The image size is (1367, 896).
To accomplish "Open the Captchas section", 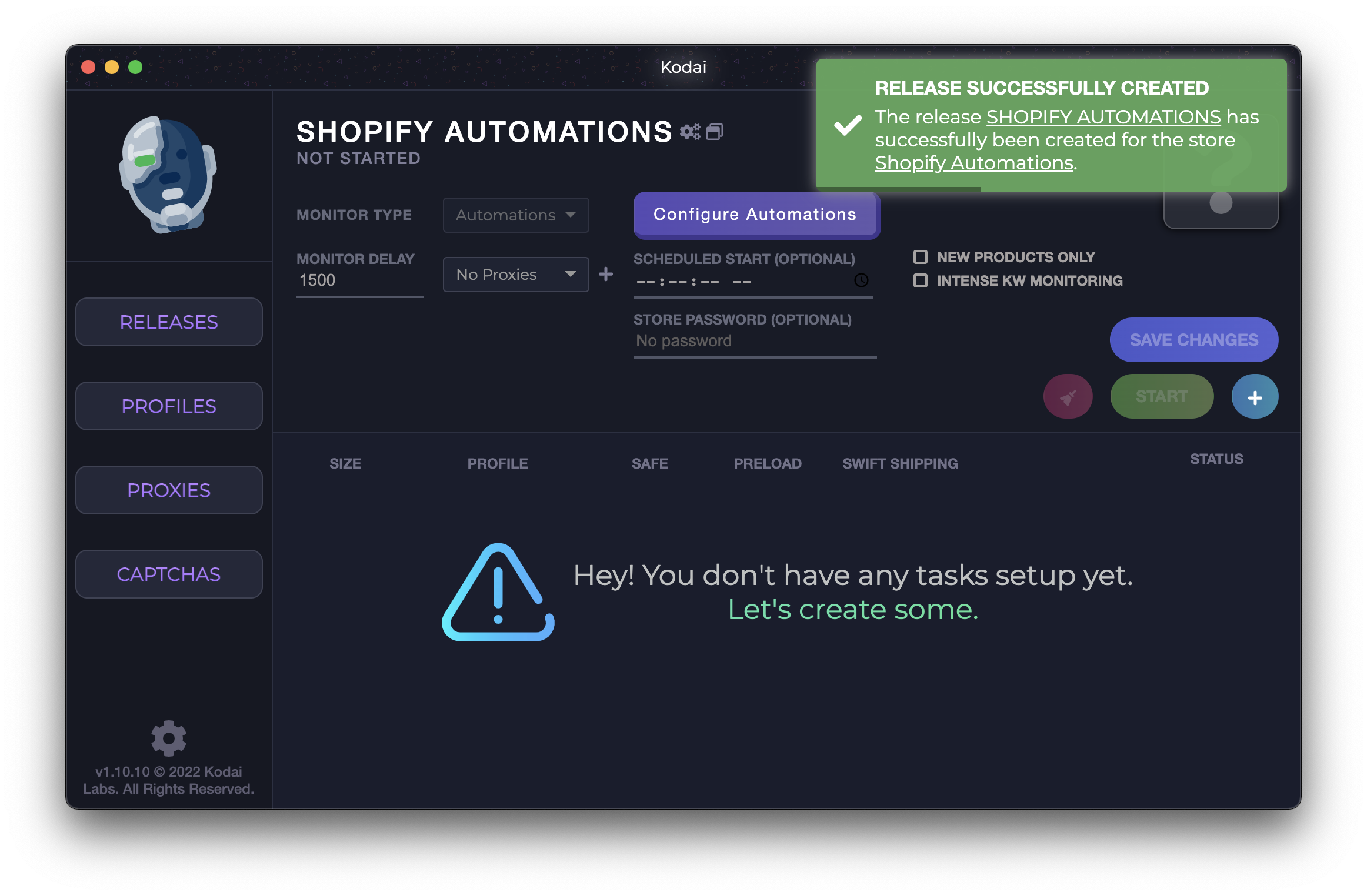I will pos(169,574).
